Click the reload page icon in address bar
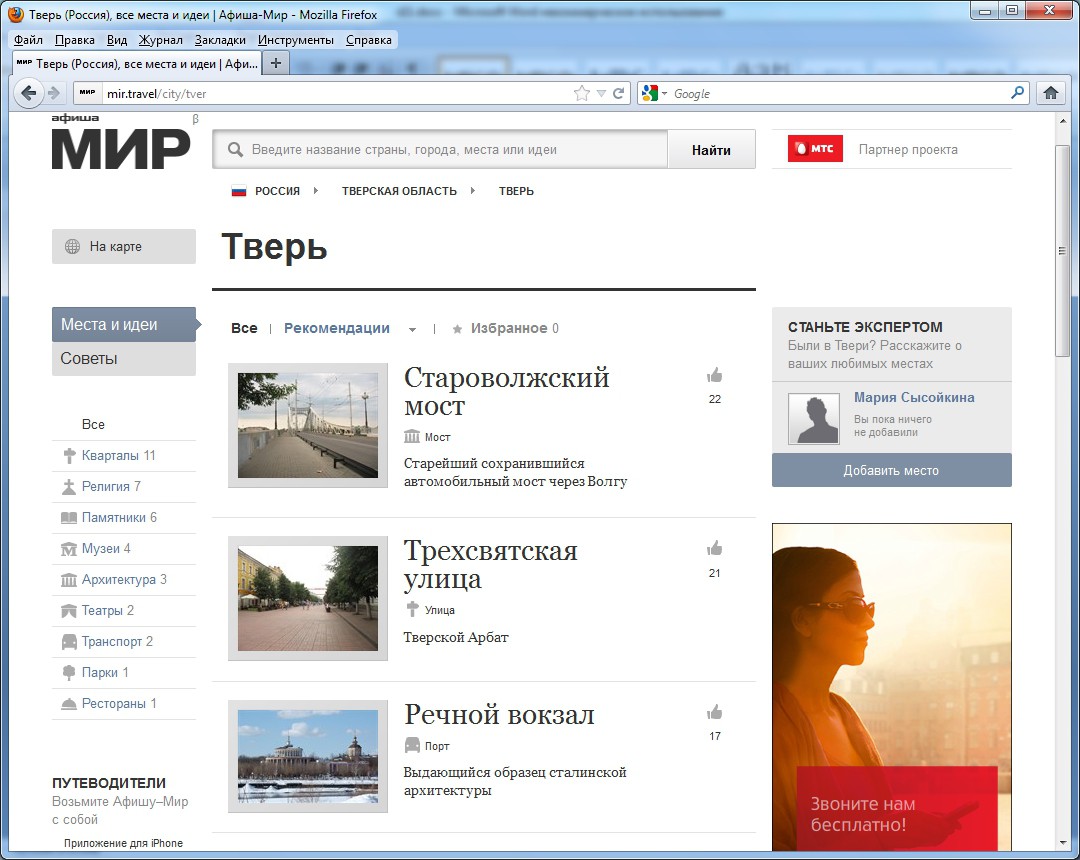Image resolution: width=1080 pixels, height=860 pixels. pos(619,93)
